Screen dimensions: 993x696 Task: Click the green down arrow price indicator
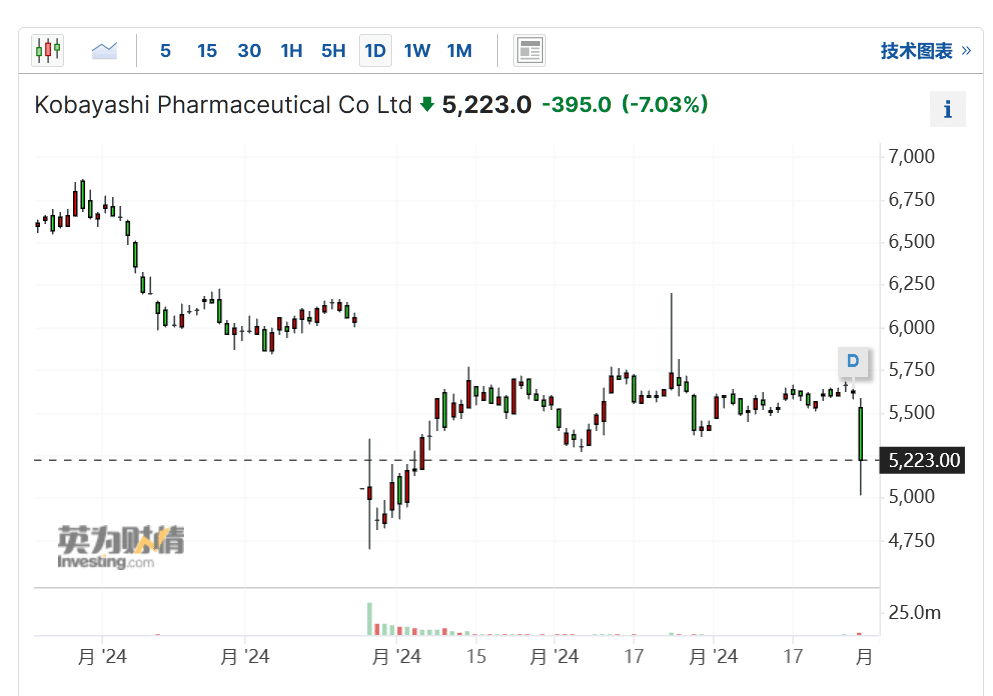[x=427, y=104]
